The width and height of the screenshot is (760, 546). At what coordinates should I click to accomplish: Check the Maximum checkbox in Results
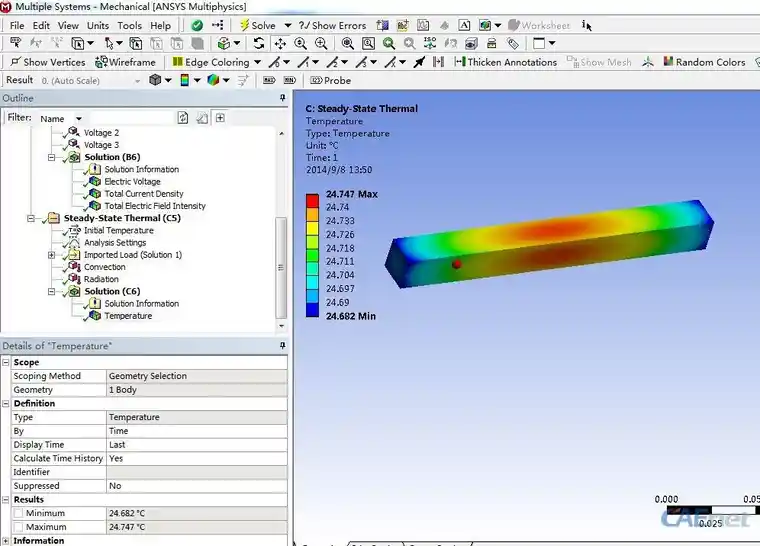[18, 527]
